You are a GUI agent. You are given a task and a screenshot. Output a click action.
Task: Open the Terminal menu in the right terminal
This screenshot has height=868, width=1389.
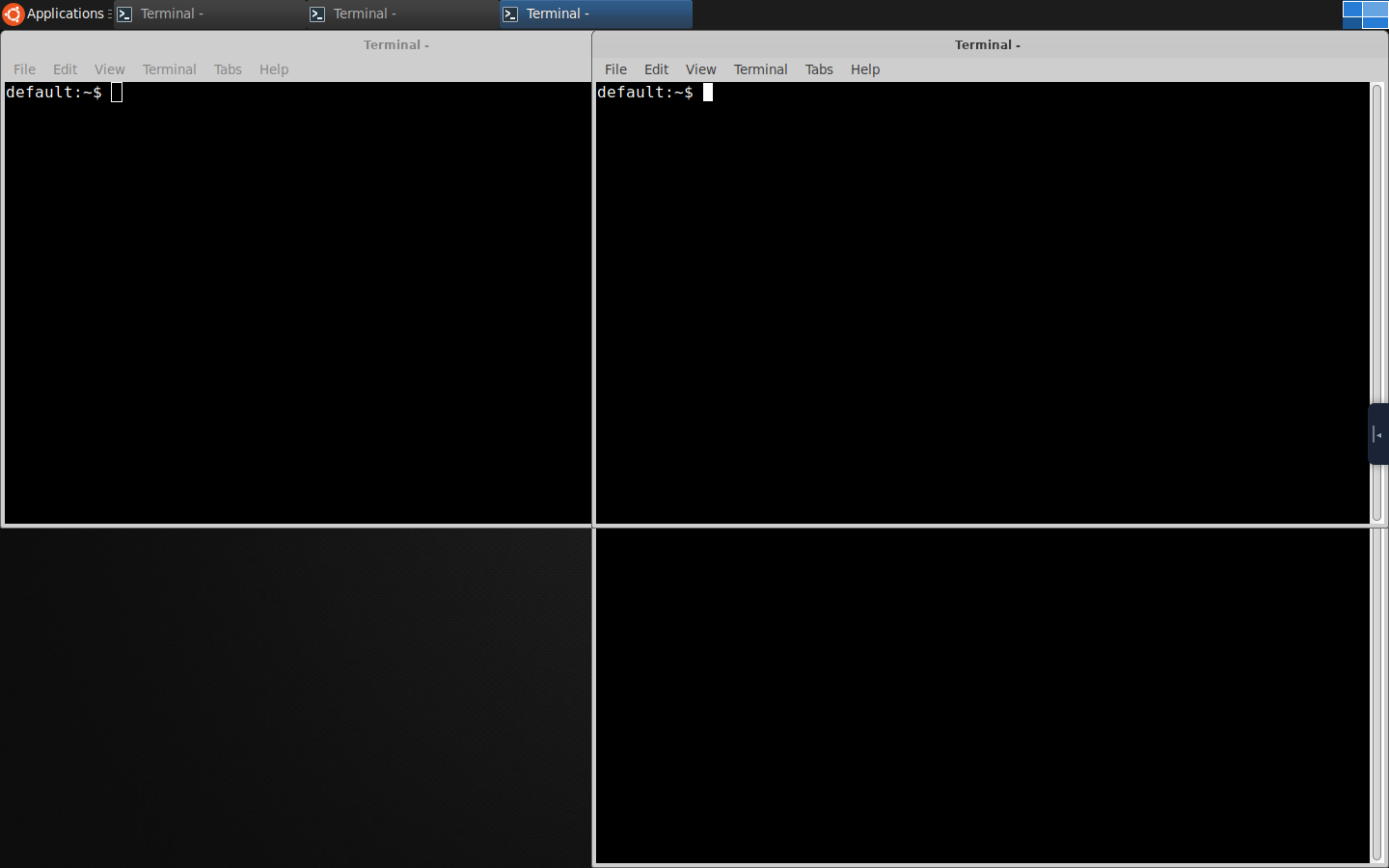[760, 69]
